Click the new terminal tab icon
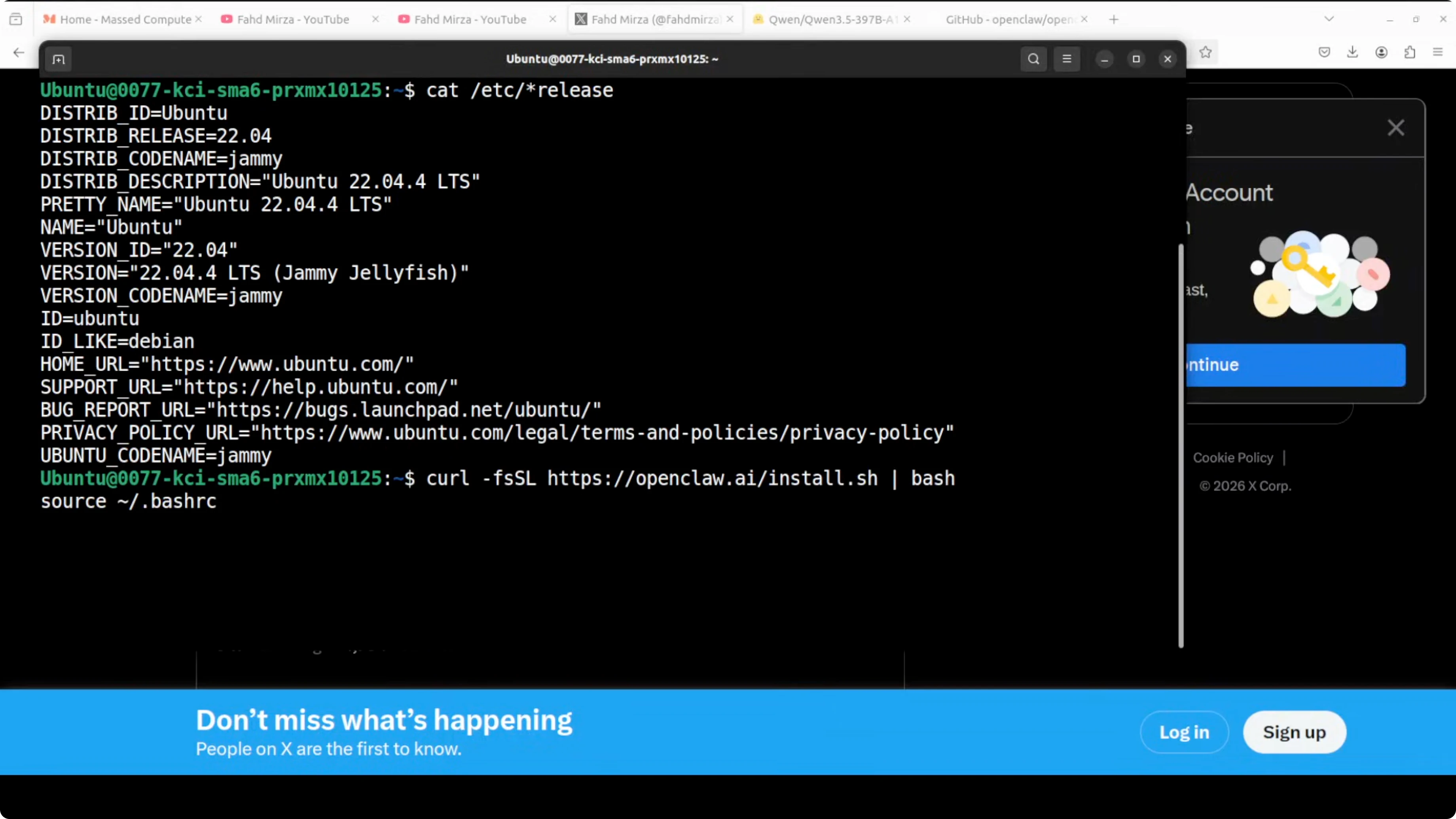The height and width of the screenshot is (819, 1456). click(59, 59)
